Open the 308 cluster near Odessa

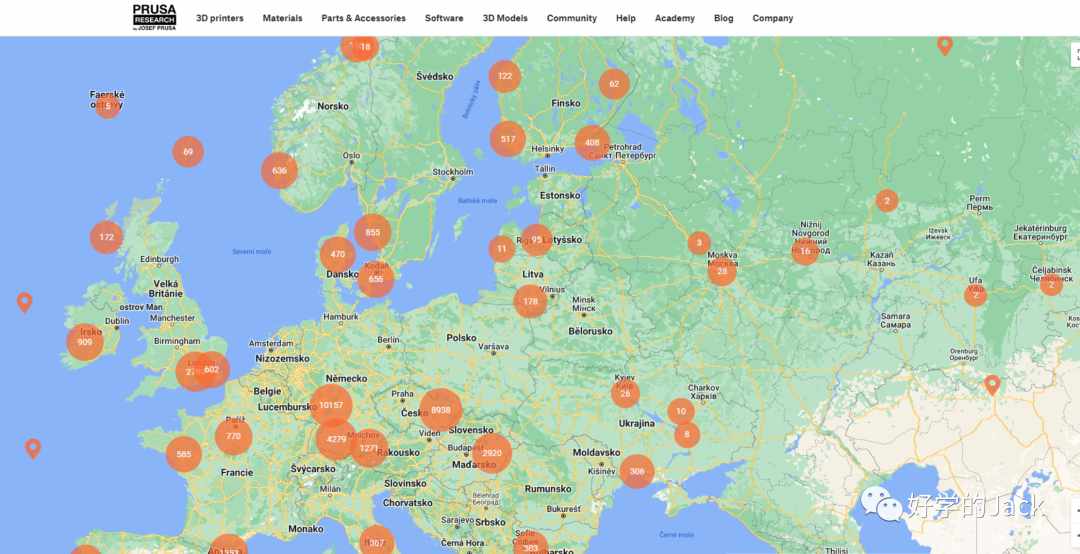(x=636, y=471)
